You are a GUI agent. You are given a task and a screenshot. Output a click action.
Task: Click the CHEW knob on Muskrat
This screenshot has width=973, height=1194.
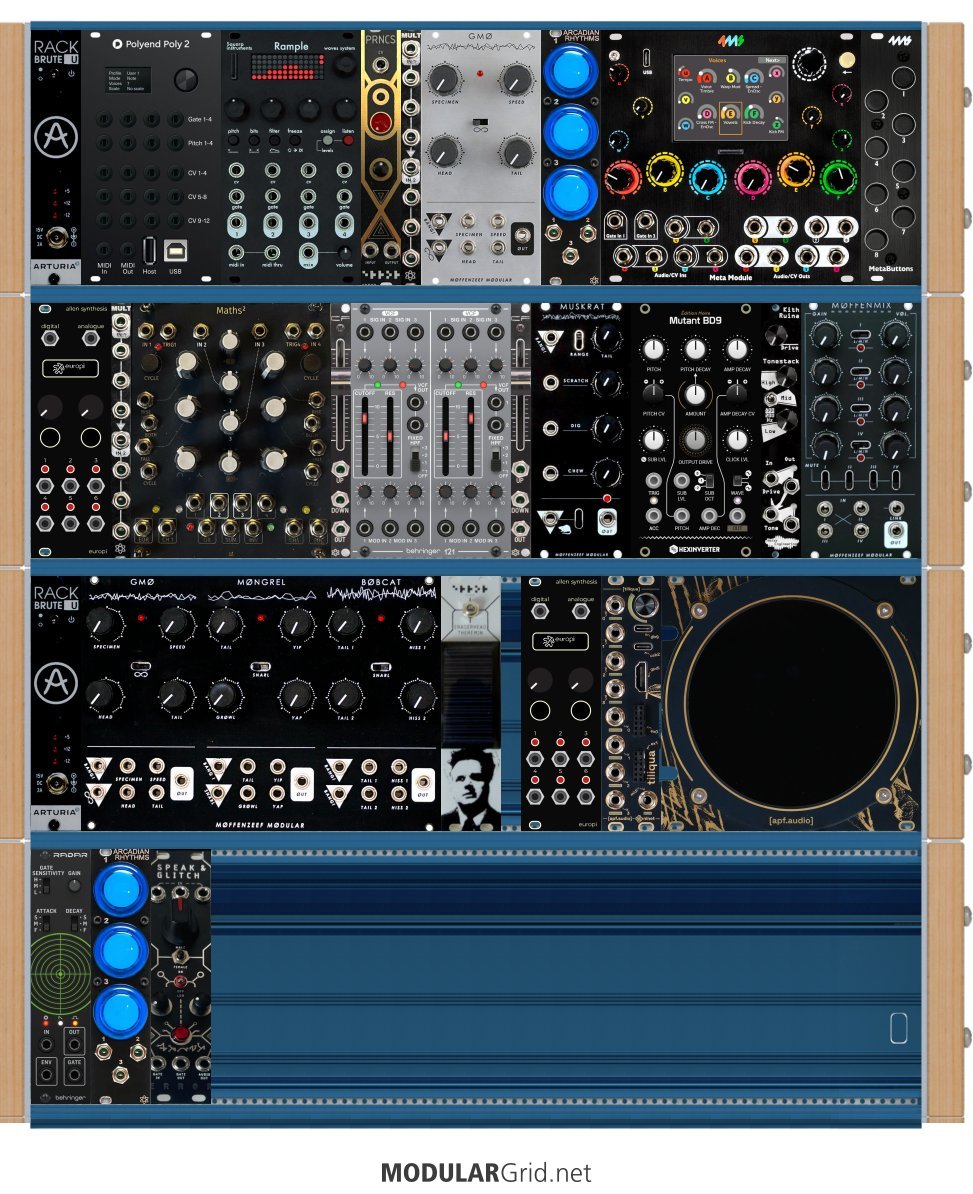pyautogui.click(x=606, y=473)
